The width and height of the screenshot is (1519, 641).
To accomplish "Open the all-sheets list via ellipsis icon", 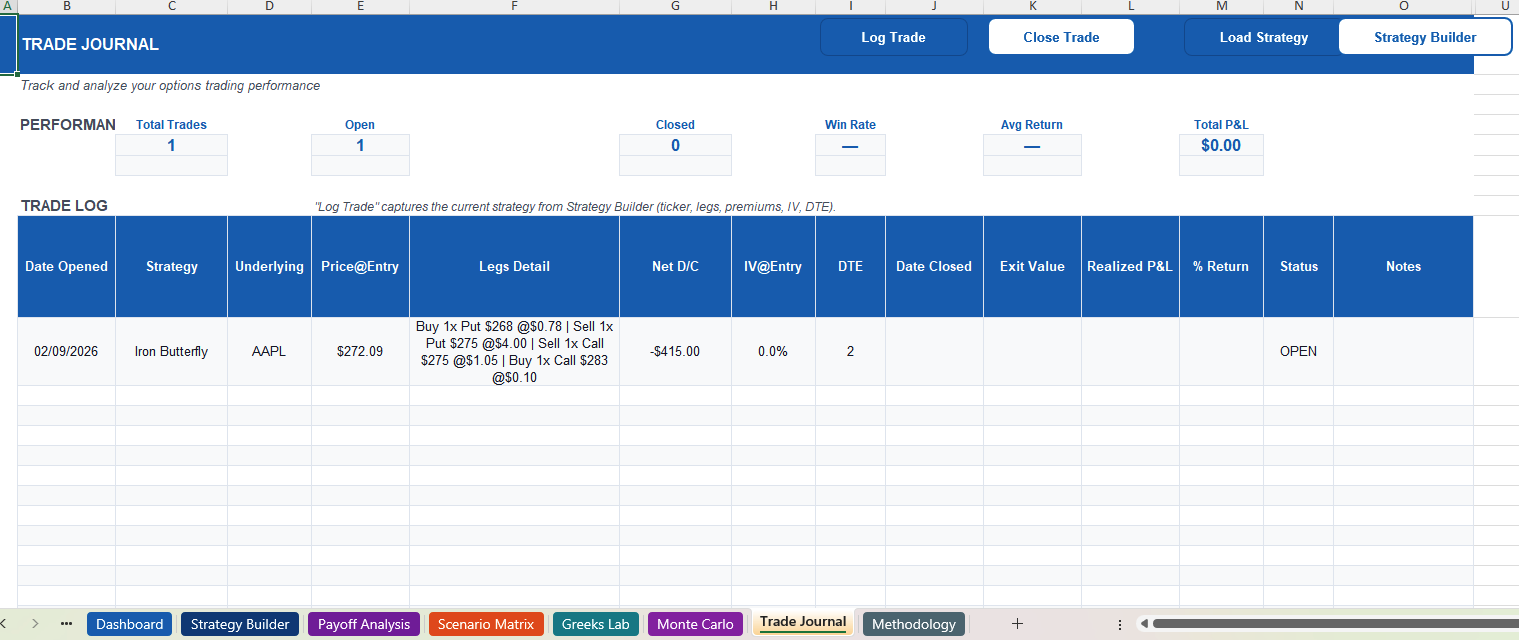I will (66, 623).
